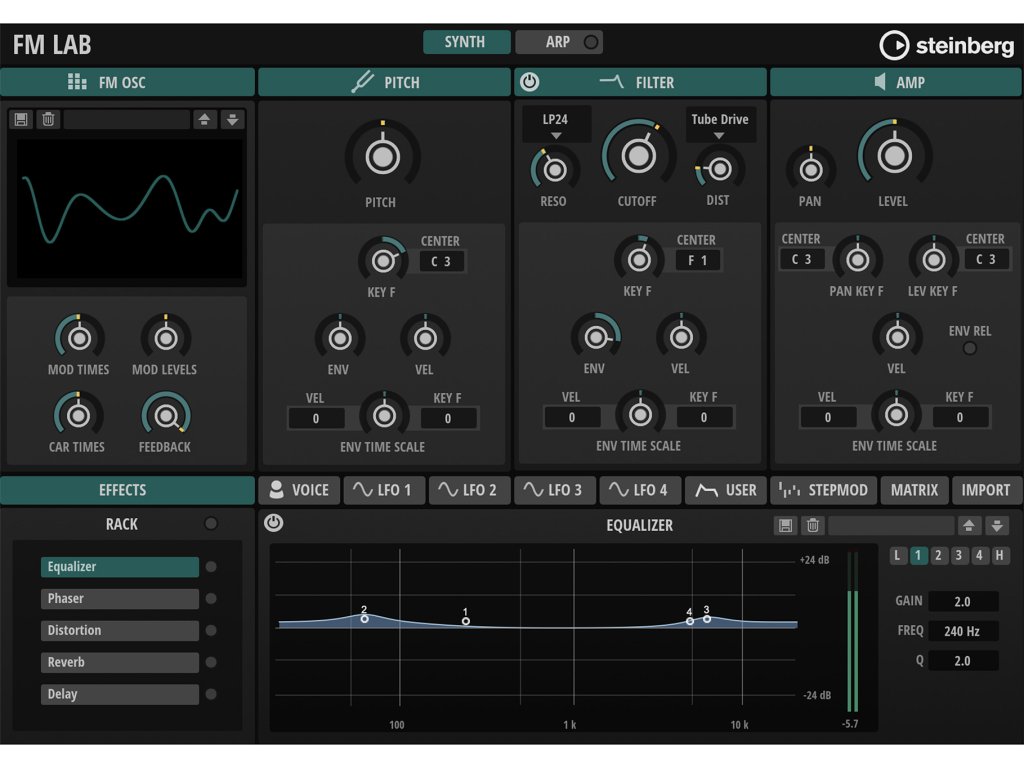Switch to the LFO 1 tab
The height and width of the screenshot is (768, 1024).
(x=384, y=490)
